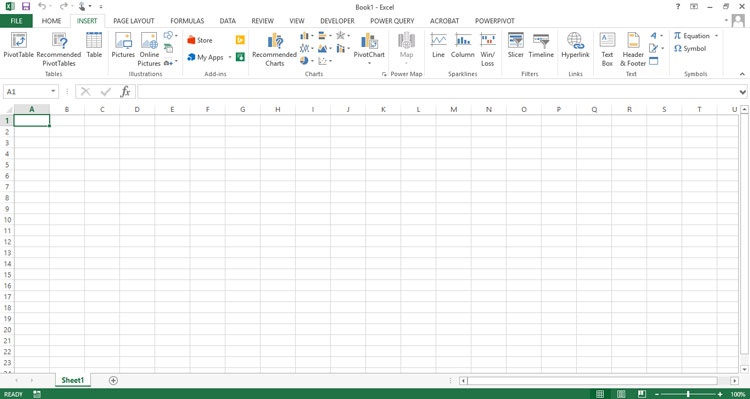This screenshot has width=750, height=399.
Task: Select column D header
Action: pyautogui.click(x=137, y=110)
